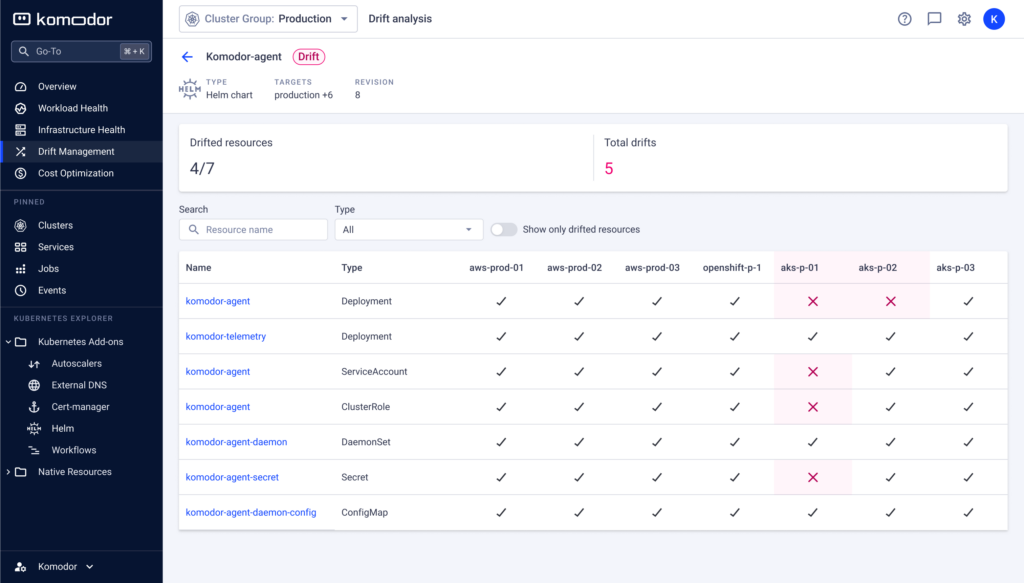Open the komodor-telemetry link
The height and width of the screenshot is (583, 1024).
point(225,336)
